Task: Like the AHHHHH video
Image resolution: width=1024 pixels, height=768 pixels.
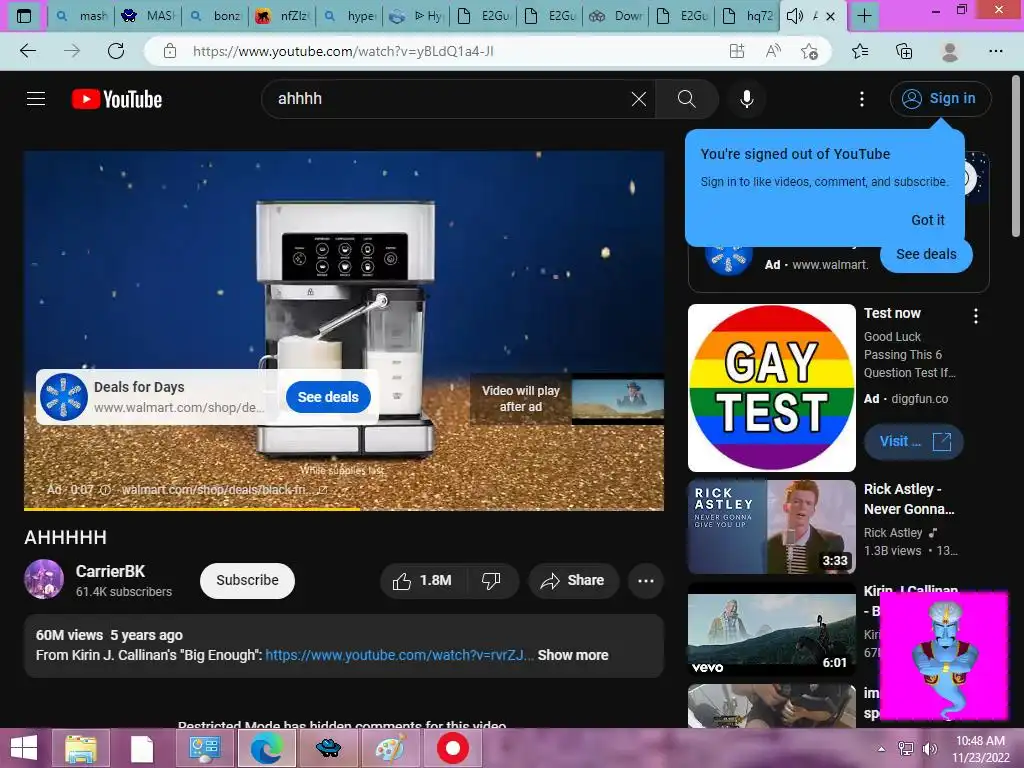Action: click(422, 581)
